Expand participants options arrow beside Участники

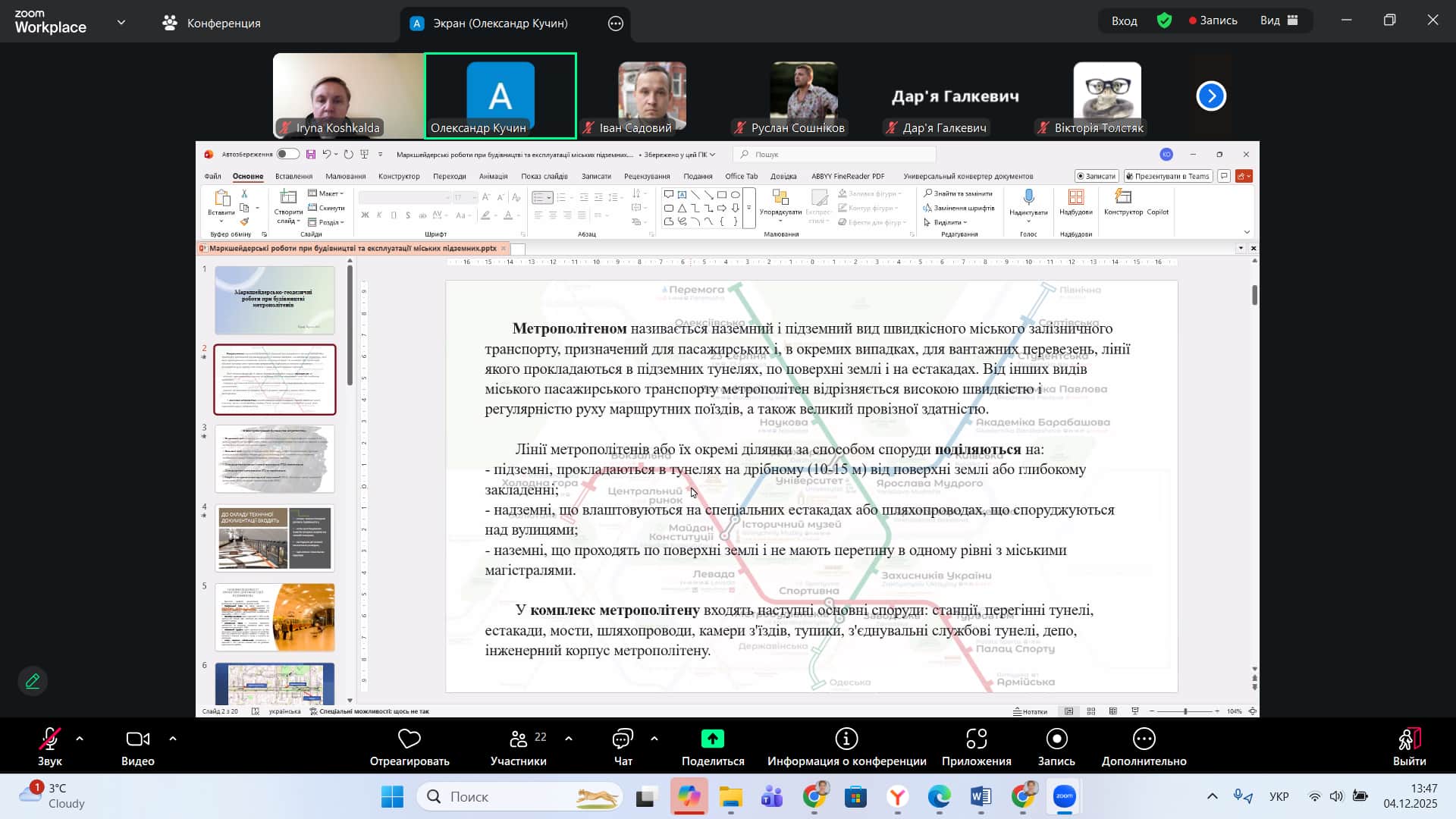pos(569,738)
